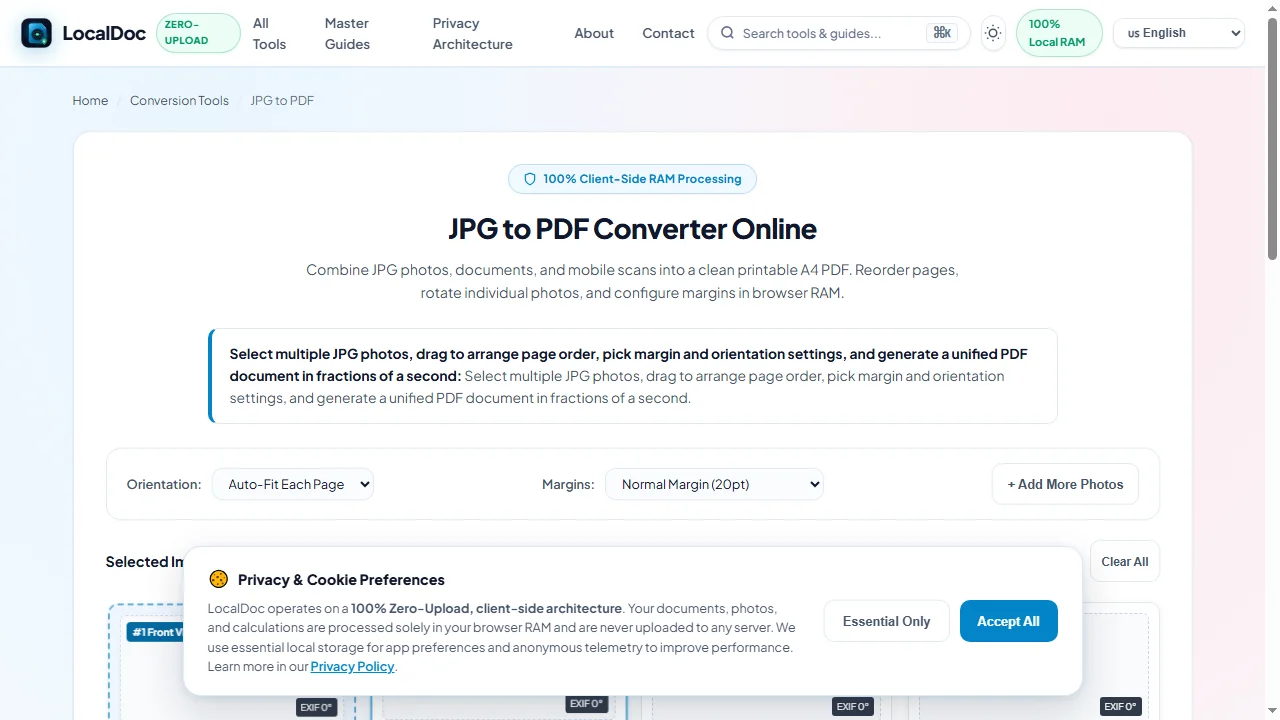Click the shield icon in Client-Side badge

click(x=530, y=179)
